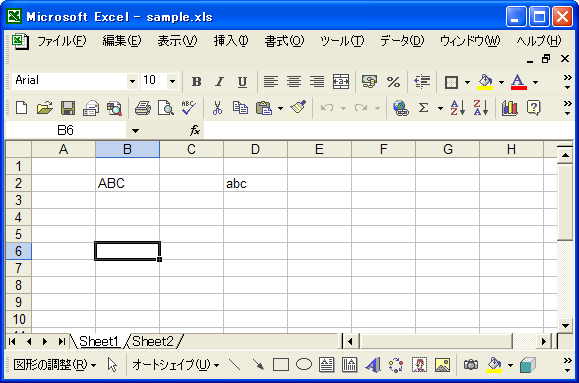Open an existing file with folder icon
This screenshot has width=579, height=383.
click(45, 108)
